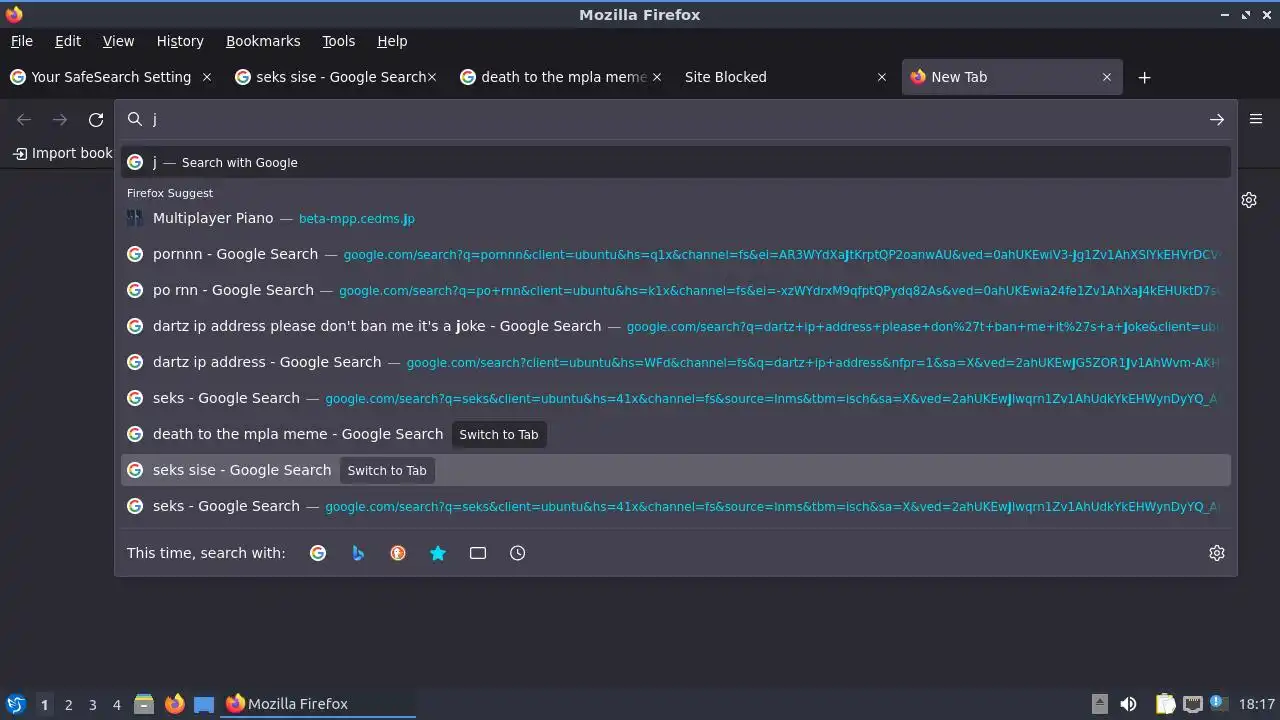
Task: Select 'j — Search with Google' suggestion
Action: pos(676,162)
